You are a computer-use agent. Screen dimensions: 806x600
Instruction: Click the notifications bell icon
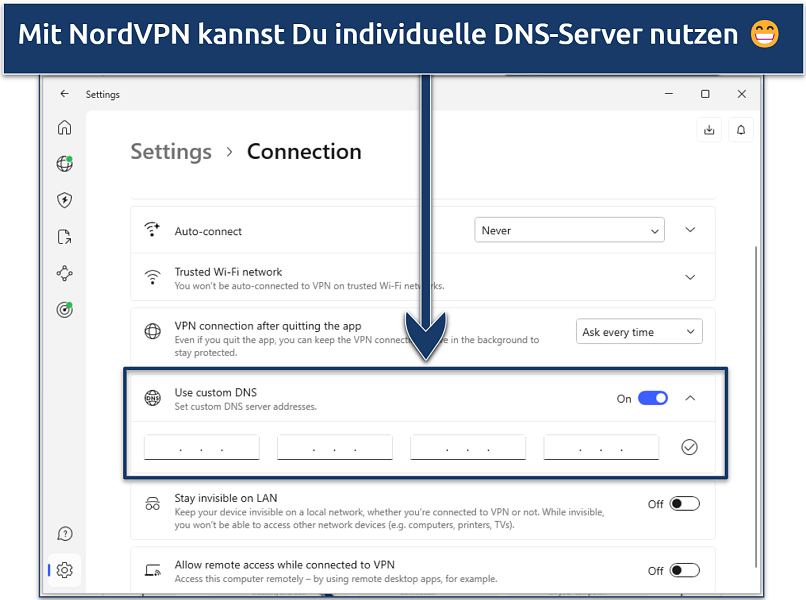point(741,129)
